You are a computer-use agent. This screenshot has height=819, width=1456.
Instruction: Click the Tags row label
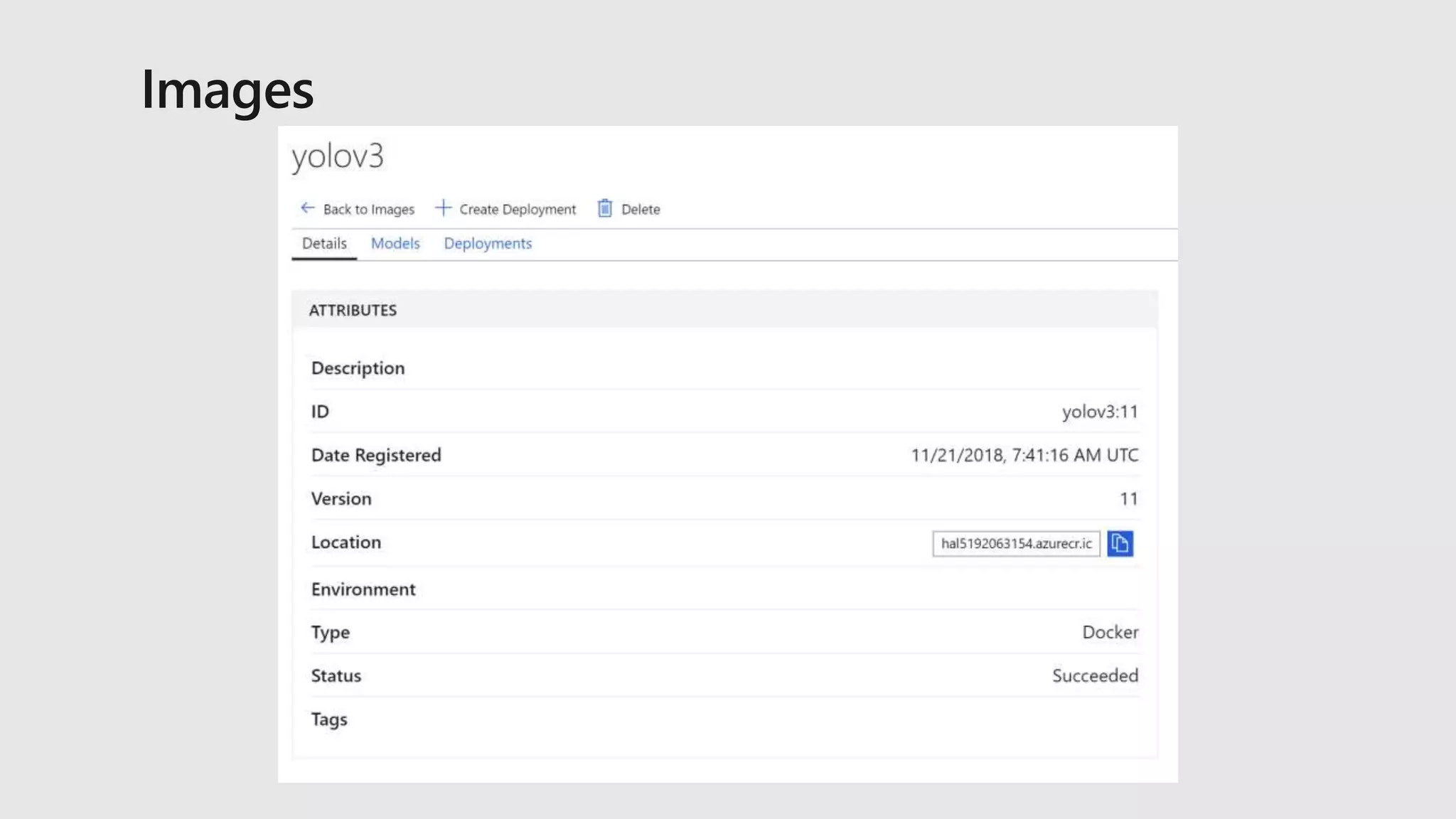329,719
